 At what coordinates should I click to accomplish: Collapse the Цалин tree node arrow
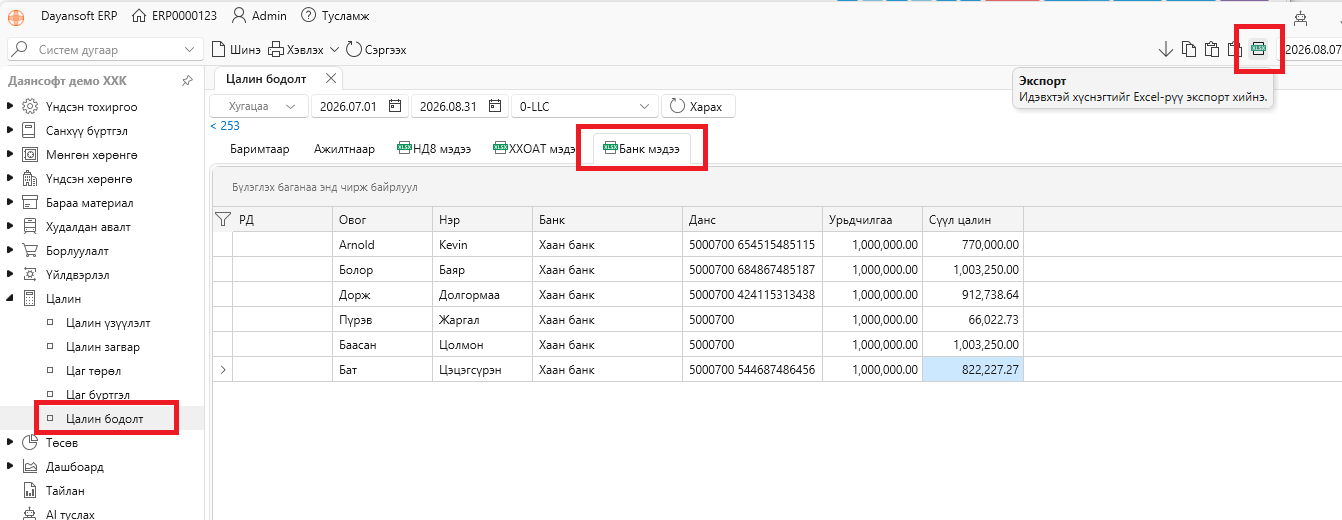point(10,299)
